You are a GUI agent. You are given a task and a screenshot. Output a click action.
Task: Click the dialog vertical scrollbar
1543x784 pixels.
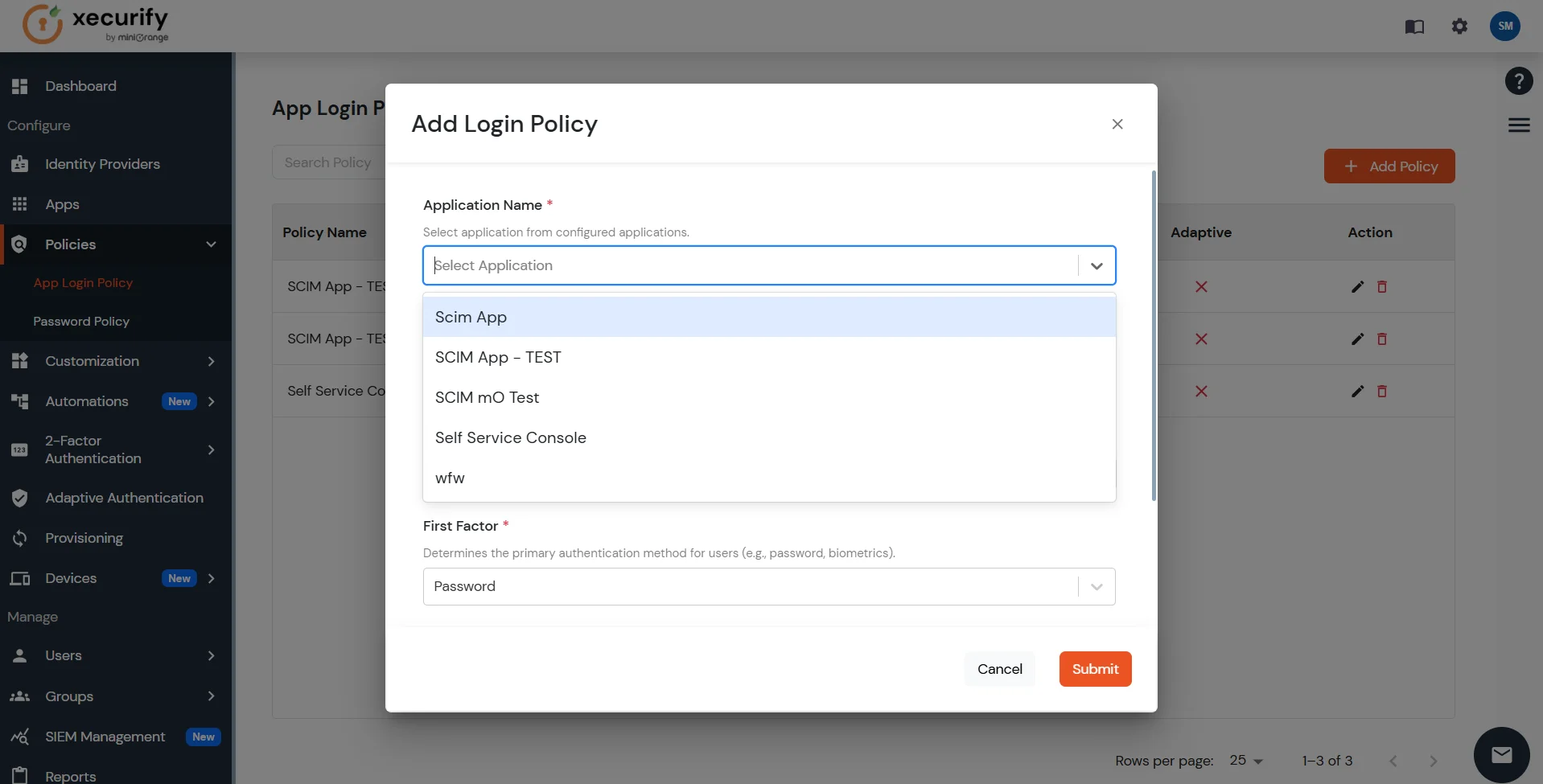1154,335
